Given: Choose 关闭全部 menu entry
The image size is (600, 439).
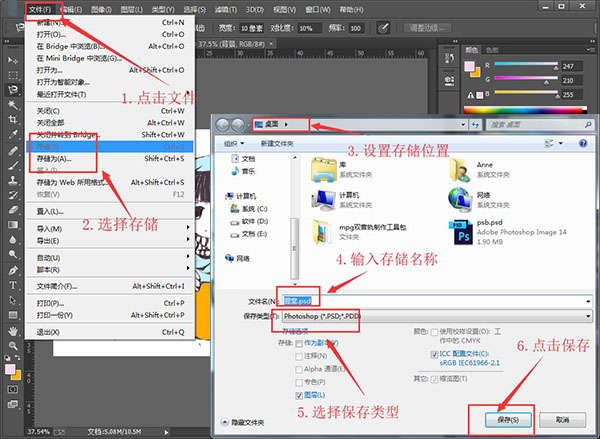Looking at the screenshot, I should coord(110,123).
